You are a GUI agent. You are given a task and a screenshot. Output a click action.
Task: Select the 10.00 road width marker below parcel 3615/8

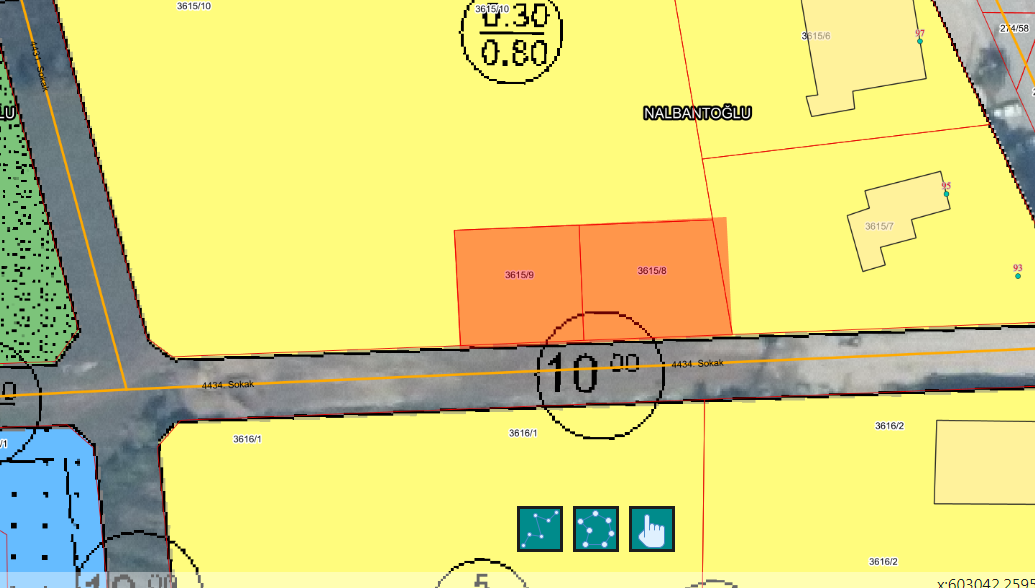coord(600,374)
